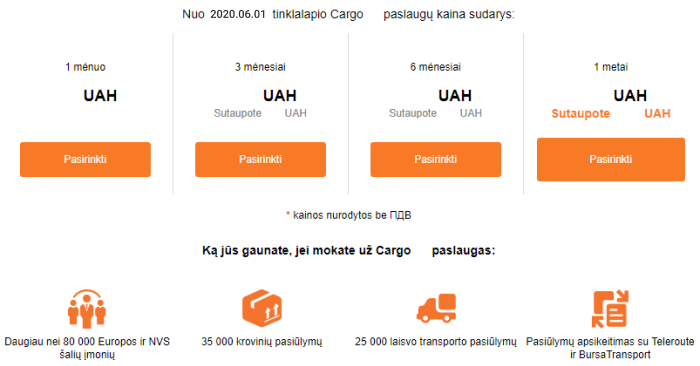Click the 80 000 Europos ir NVS įmonių caption

tap(87, 348)
